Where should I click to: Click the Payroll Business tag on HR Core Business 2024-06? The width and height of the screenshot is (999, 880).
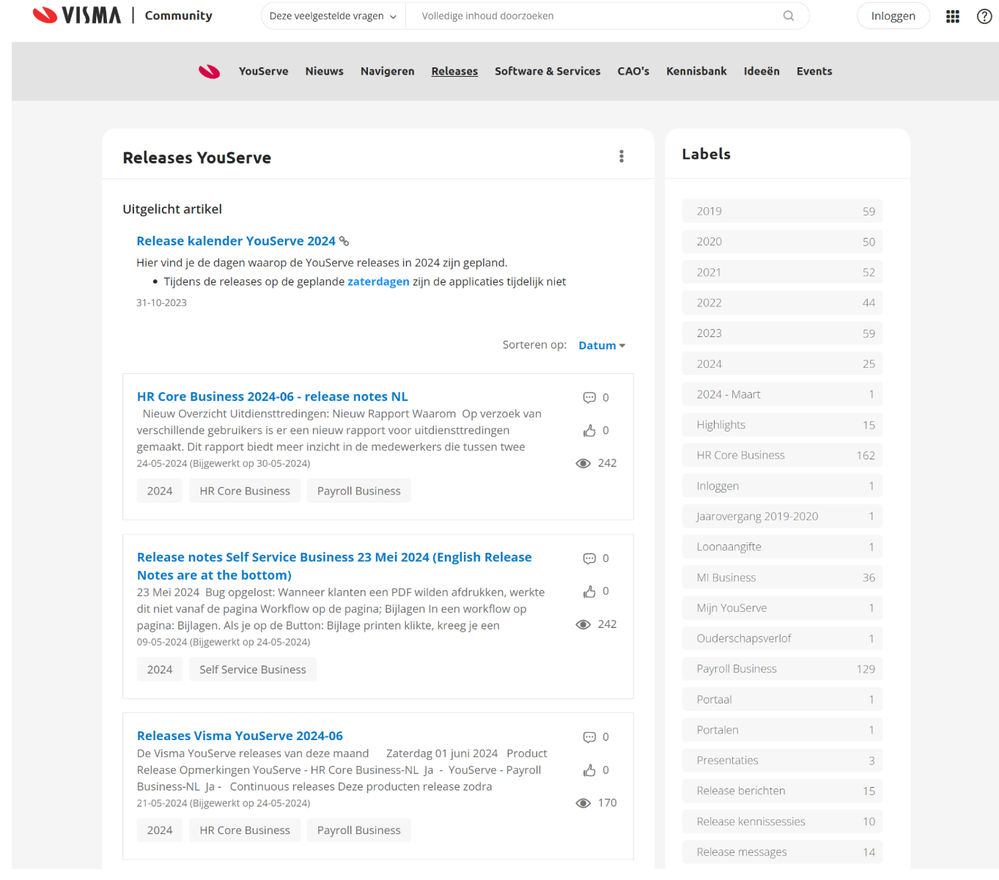[x=359, y=491]
